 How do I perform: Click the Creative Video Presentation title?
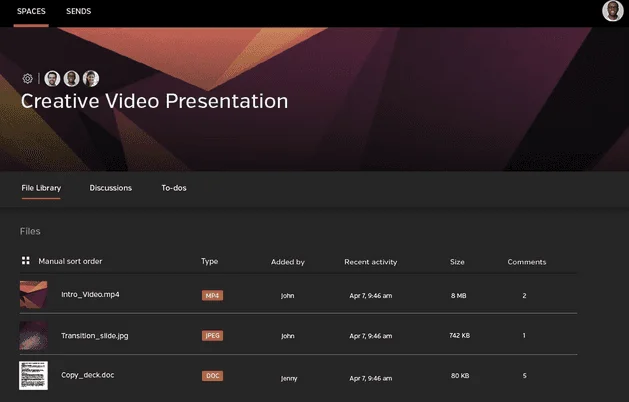[x=154, y=101]
